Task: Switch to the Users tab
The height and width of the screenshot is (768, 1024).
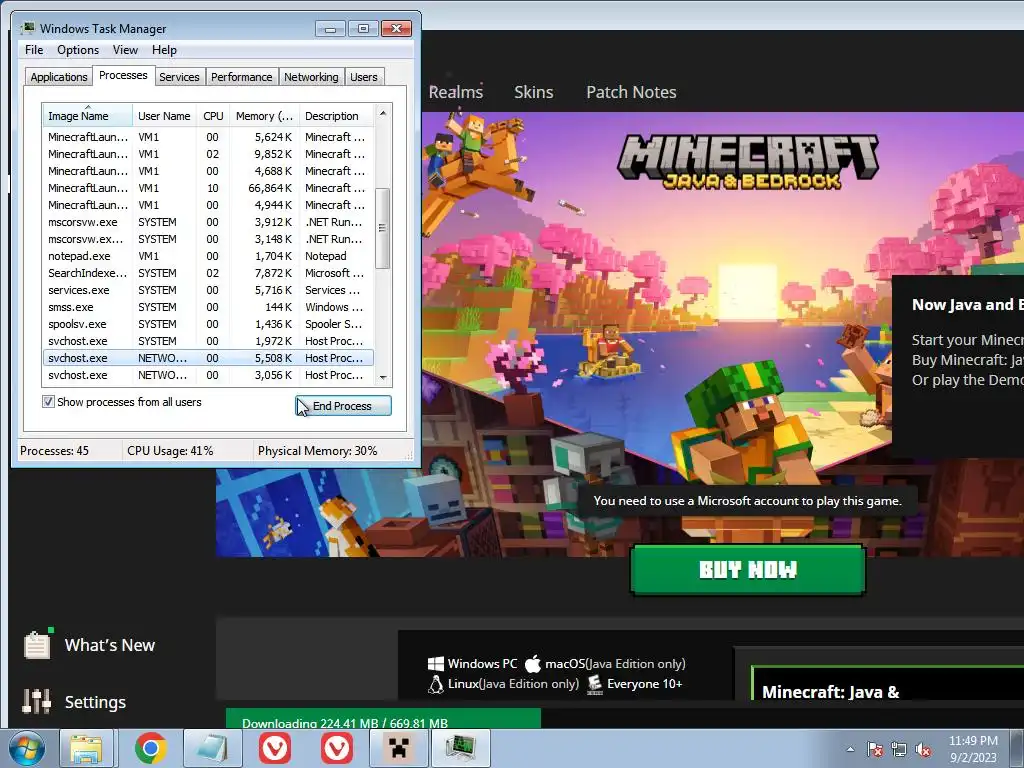Action: 364,77
